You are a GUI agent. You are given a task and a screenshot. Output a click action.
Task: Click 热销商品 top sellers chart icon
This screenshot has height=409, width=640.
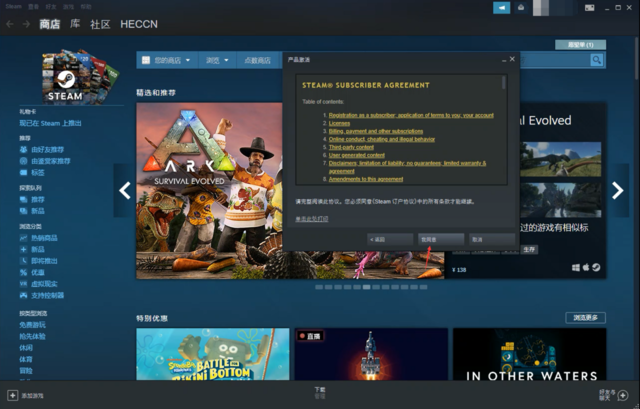24,238
